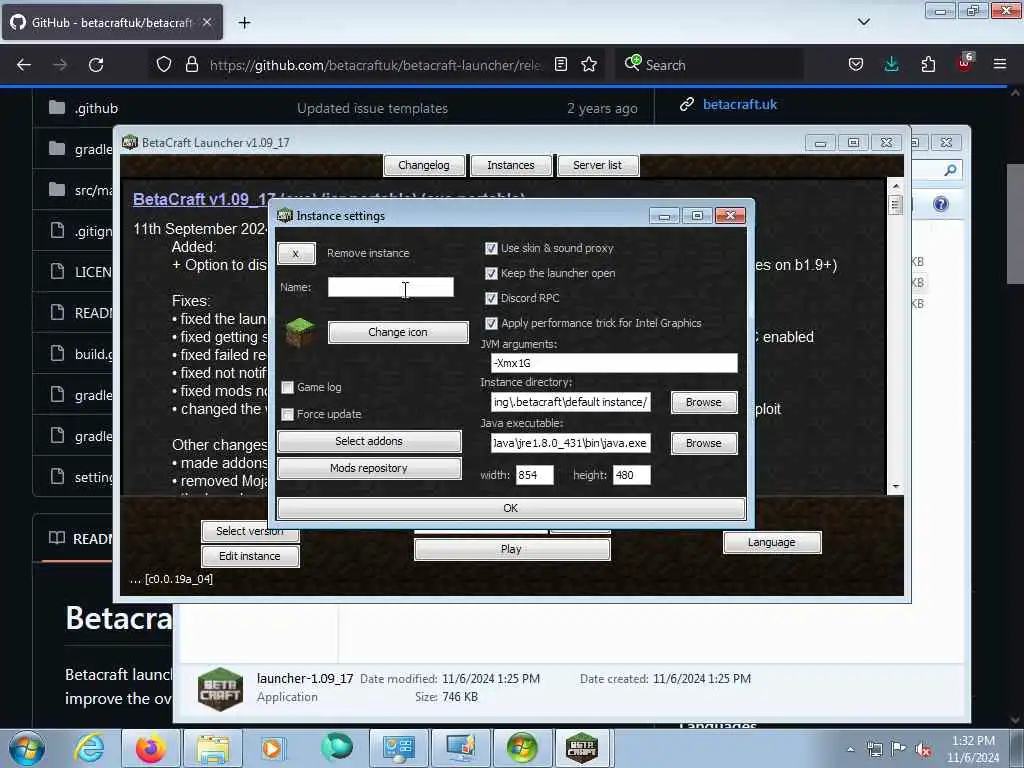Open a new Firefox tab
Screen dimensions: 1024x768
pyautogui.click(x=244, y=23)
